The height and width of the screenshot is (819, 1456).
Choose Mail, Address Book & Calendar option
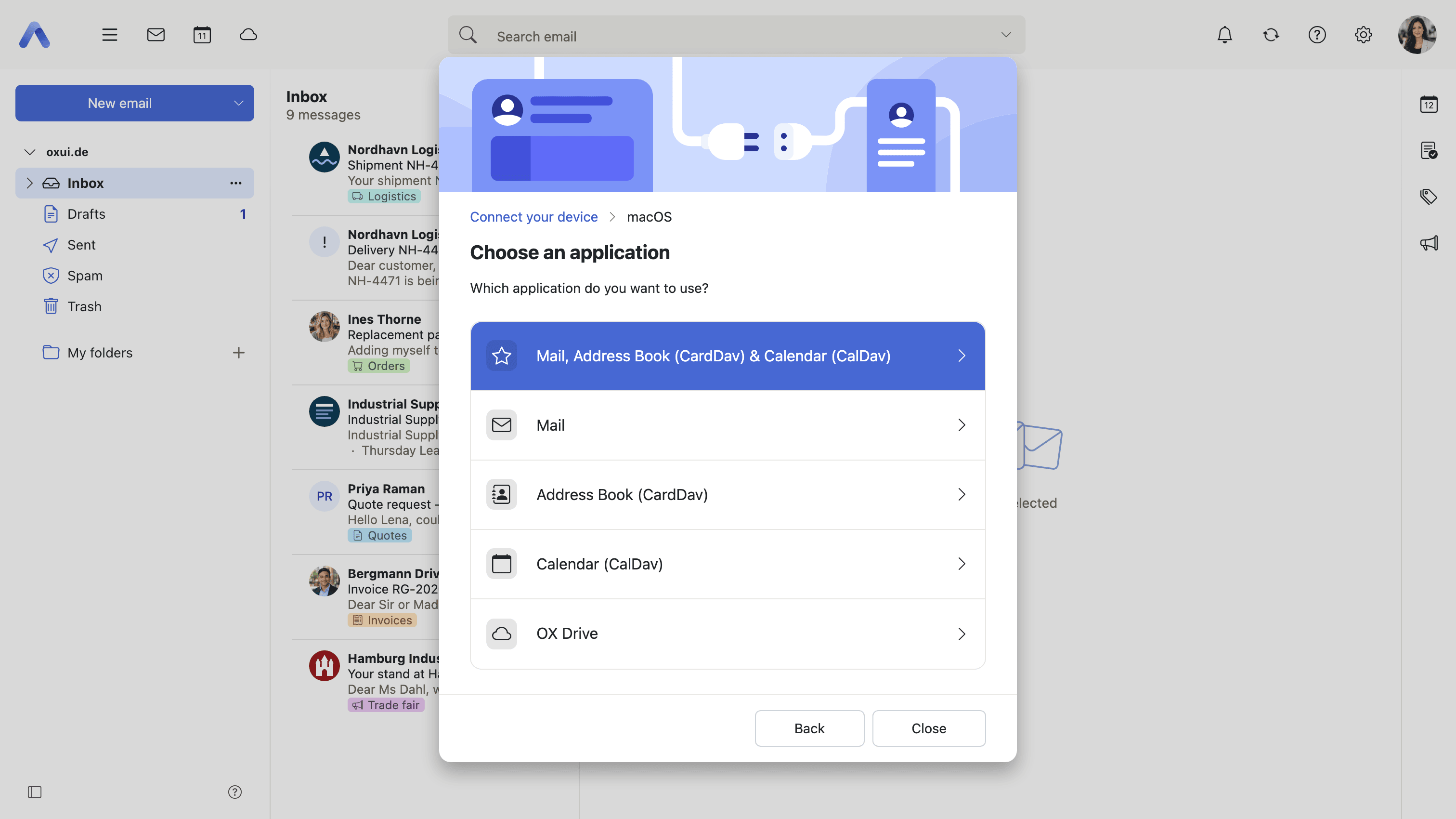pos(728,356)
